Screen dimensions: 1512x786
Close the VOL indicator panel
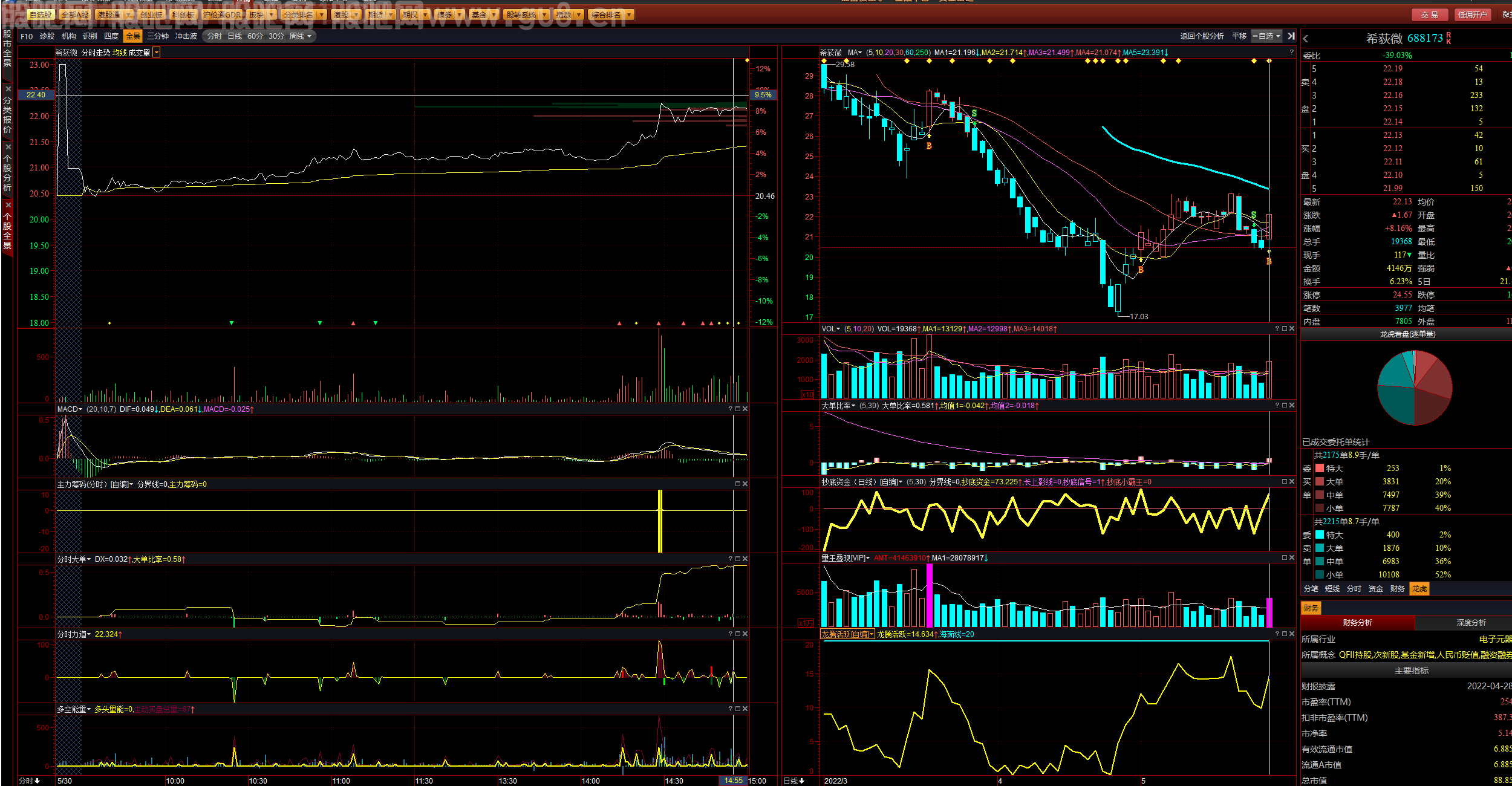[x=1292, y=329]
